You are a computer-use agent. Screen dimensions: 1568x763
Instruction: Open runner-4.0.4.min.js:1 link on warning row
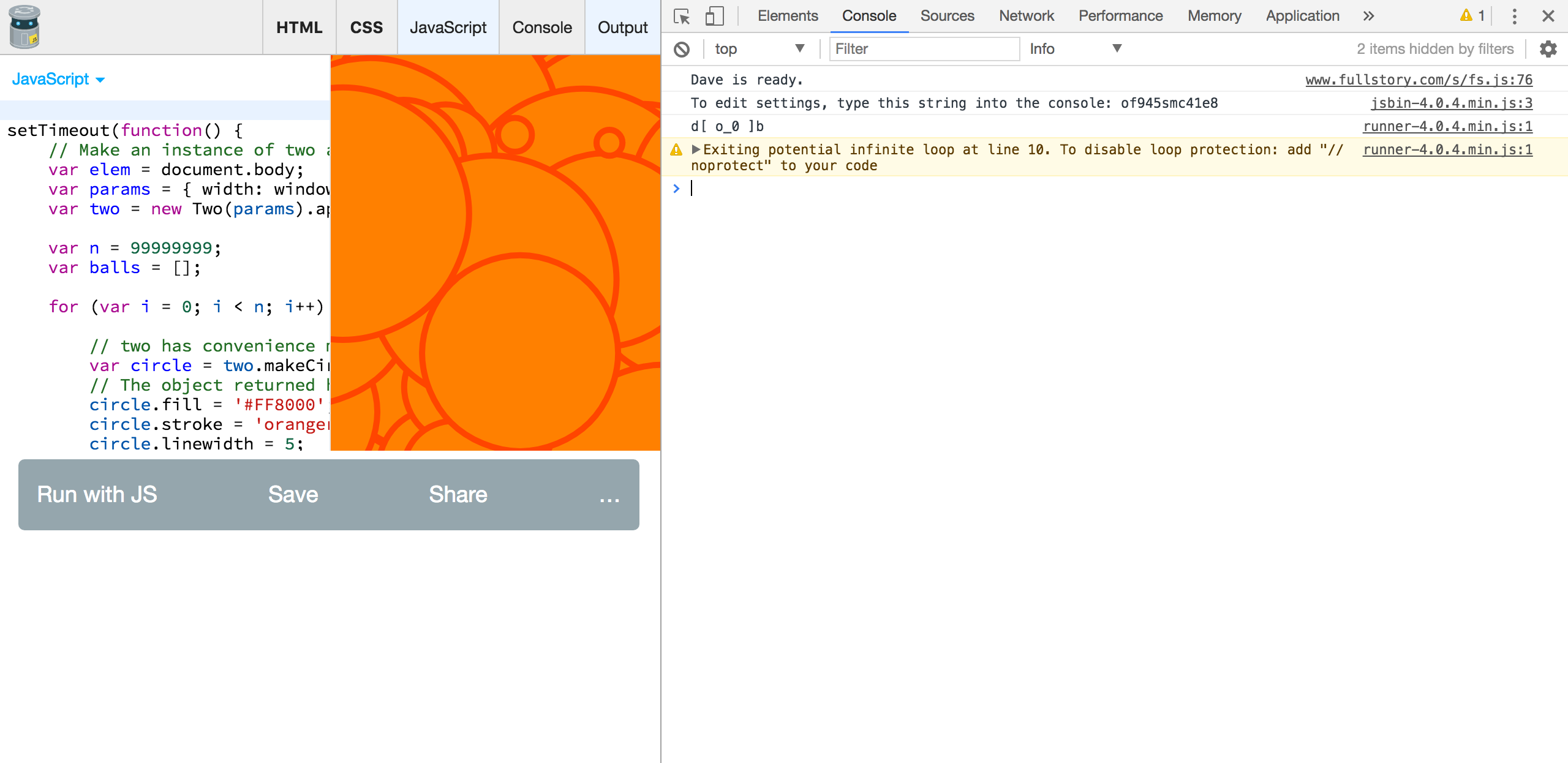pyautogui.click(x=1447, y=149)
